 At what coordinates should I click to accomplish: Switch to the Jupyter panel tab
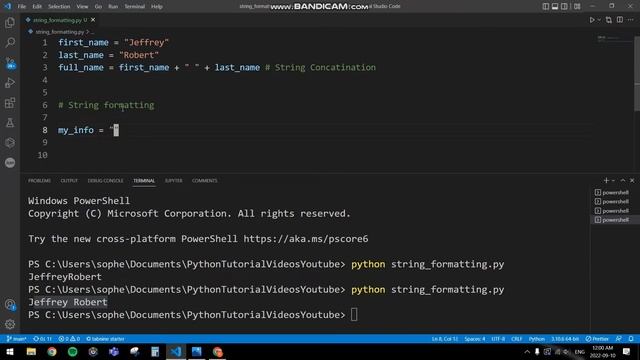pyautogui.click(x=173, y=180)
